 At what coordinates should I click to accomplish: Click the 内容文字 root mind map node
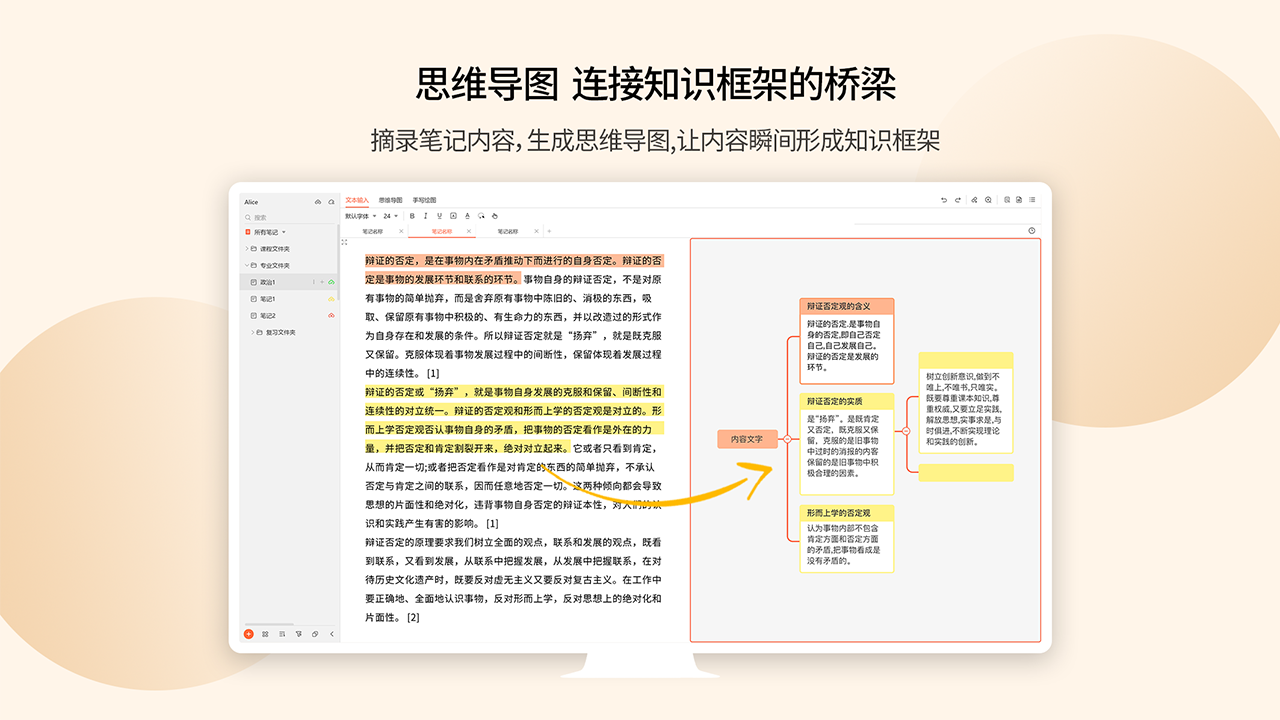coord(747,439)
